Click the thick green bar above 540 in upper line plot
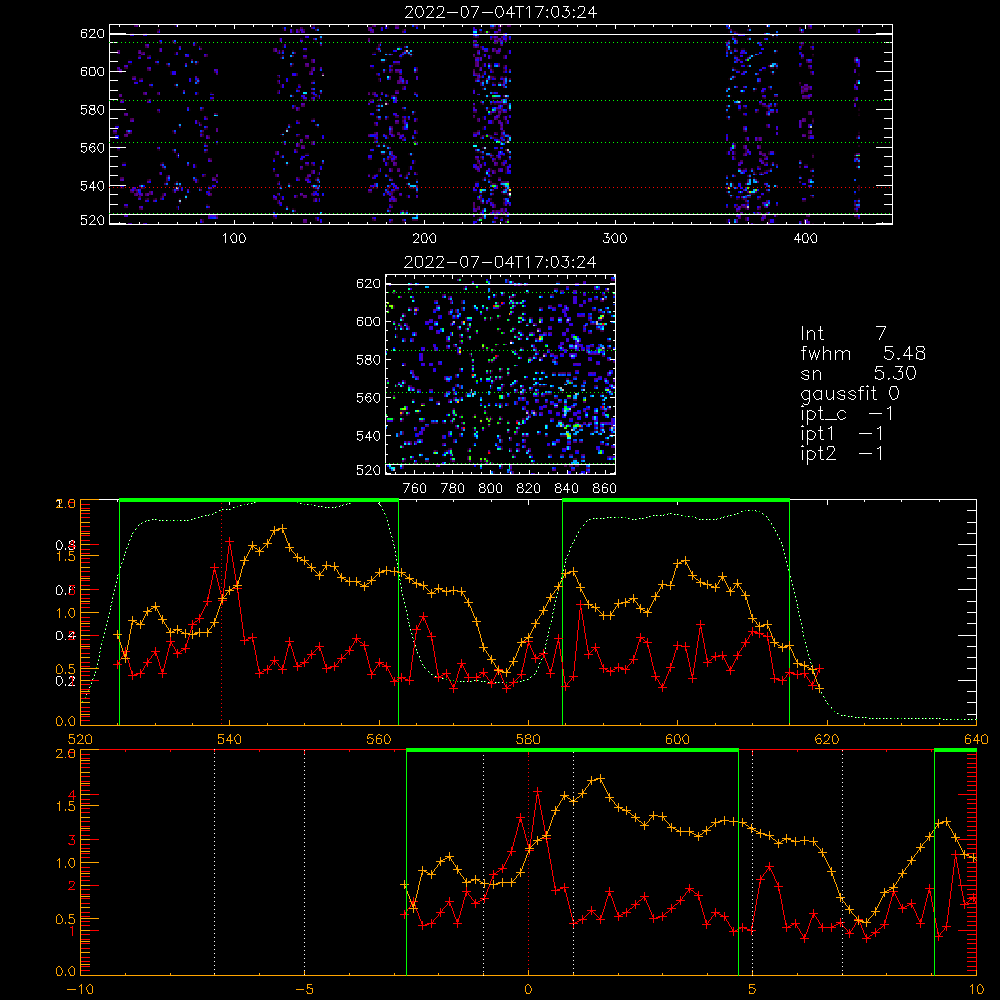Image resolution: width=1000 pixels, height=1000 pixels. coord(259,500)
